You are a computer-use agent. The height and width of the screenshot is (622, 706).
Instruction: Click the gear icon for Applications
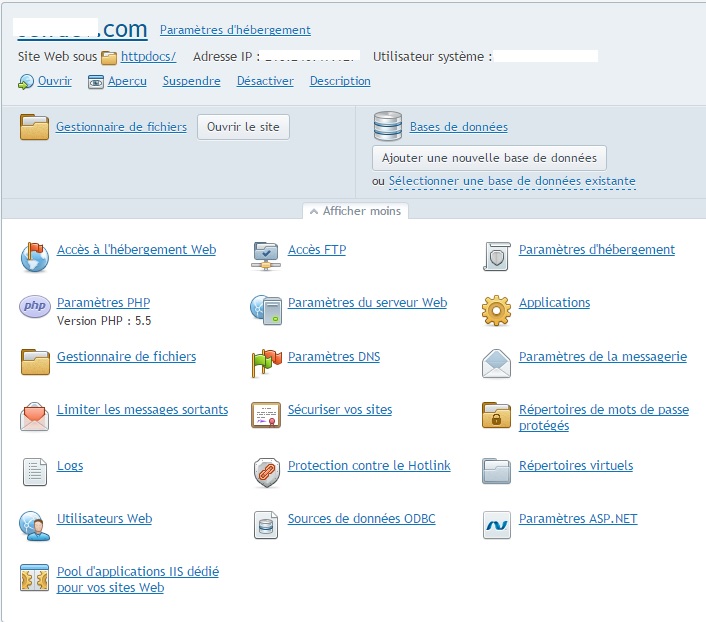[496, 310]
